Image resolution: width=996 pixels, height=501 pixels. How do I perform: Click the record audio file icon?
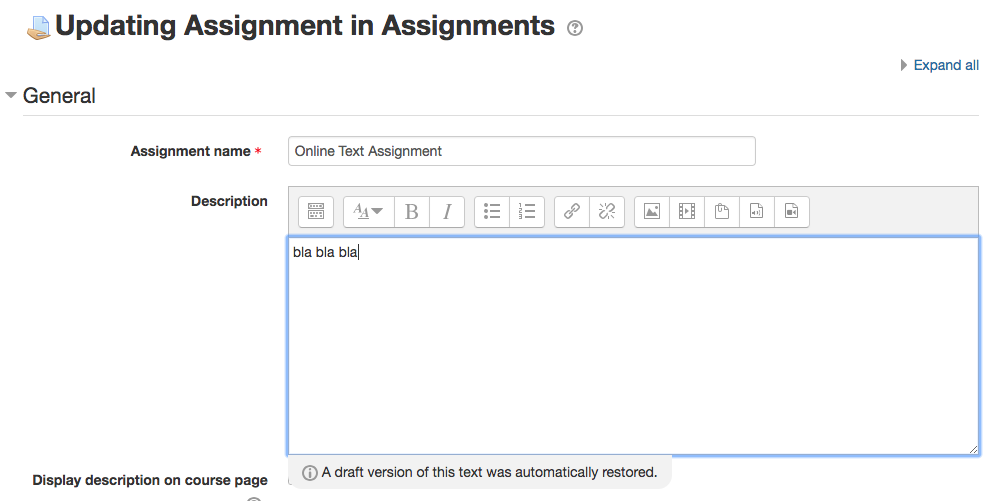coord(757,211)
